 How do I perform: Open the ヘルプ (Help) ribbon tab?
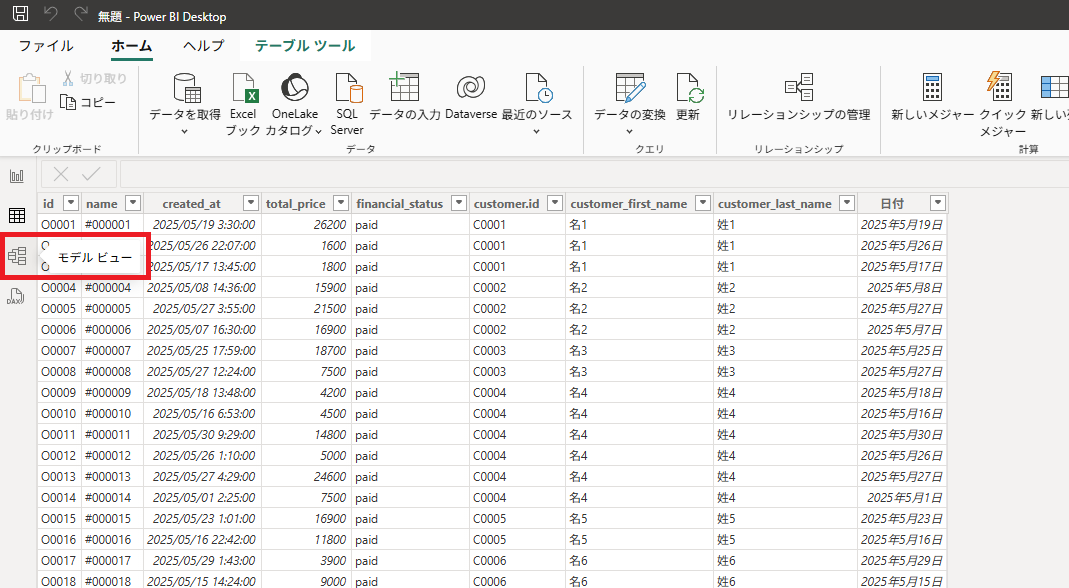click(x=204, y=46)
